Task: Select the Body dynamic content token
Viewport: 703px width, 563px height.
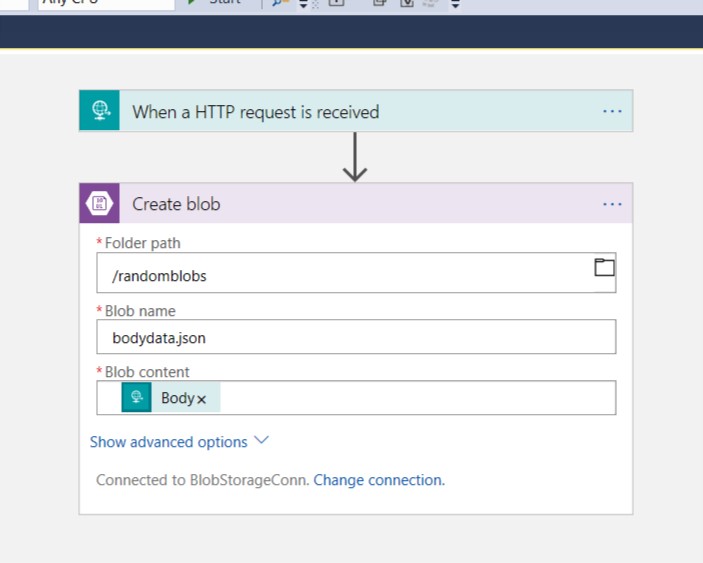Action: pyautogui.click(x=171, y=397)
